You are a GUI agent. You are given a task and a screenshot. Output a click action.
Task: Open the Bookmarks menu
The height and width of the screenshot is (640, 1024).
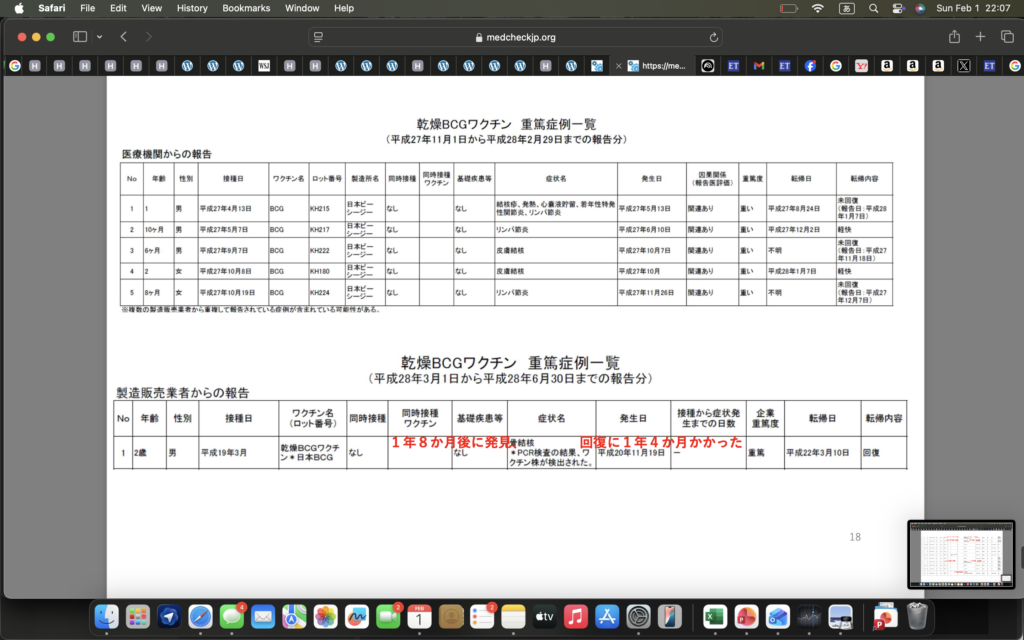pyautogui.click(x=246, y=8)
